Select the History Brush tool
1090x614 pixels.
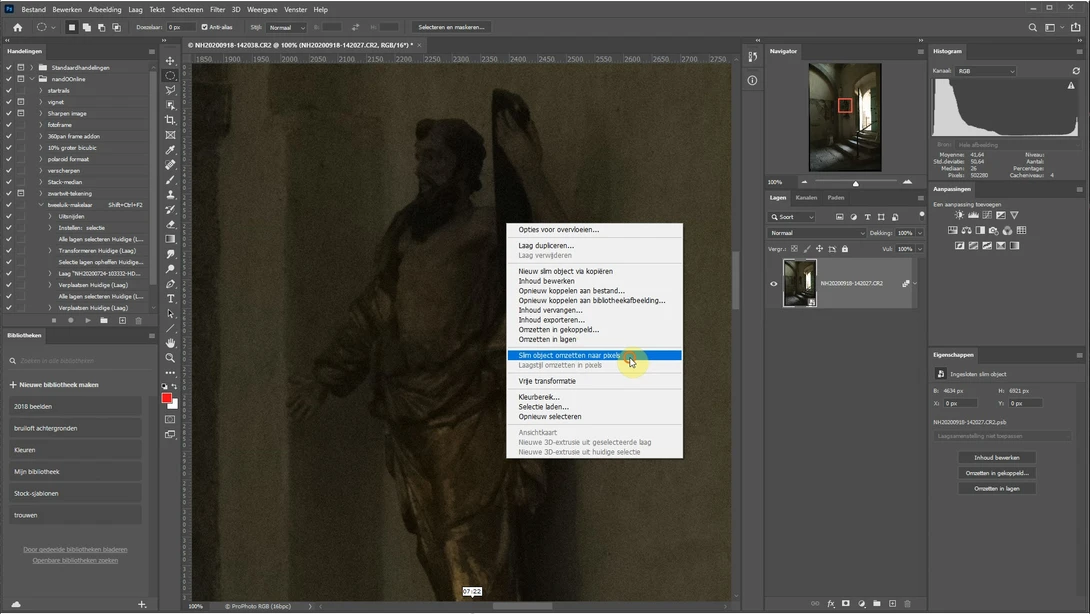170,209
